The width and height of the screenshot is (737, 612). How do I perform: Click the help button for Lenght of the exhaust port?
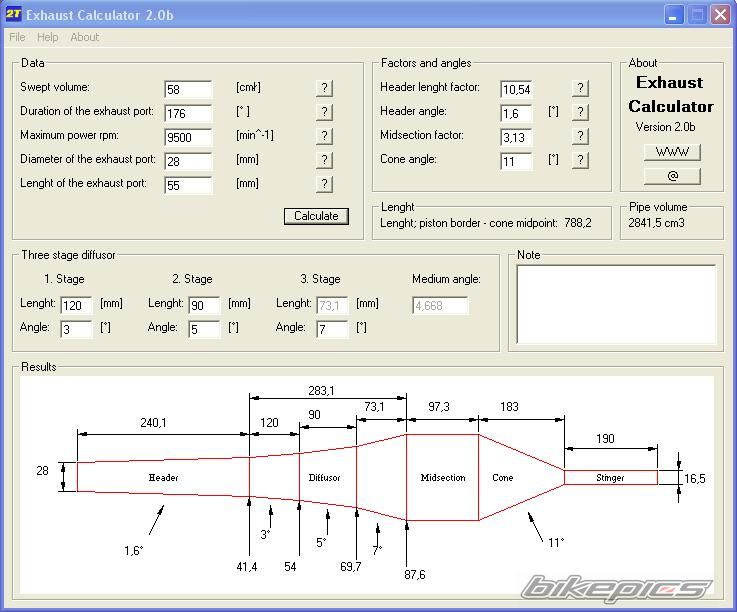pyautogui.click(x=324, y=184)
